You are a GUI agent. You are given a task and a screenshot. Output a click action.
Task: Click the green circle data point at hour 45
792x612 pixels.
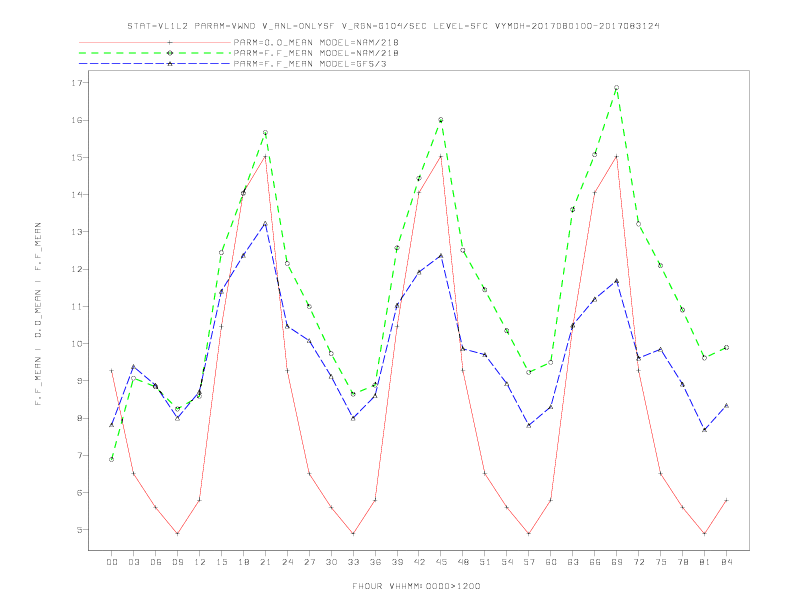[x=440, y=120]
